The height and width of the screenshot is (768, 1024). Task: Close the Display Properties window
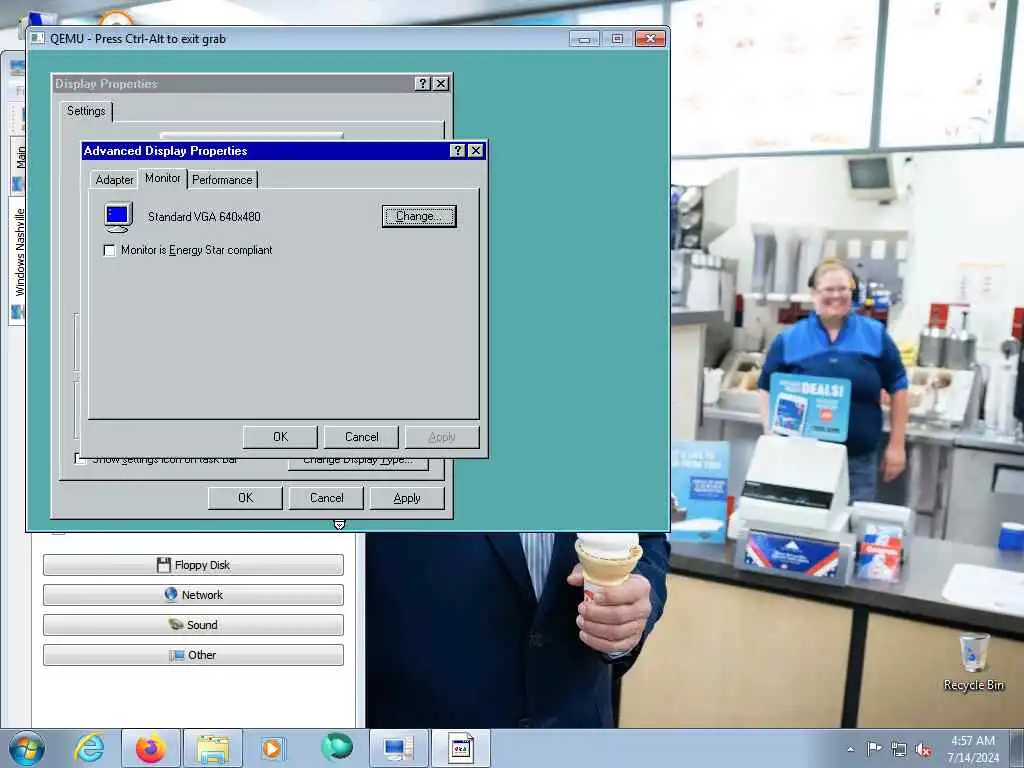pos(441,84)
